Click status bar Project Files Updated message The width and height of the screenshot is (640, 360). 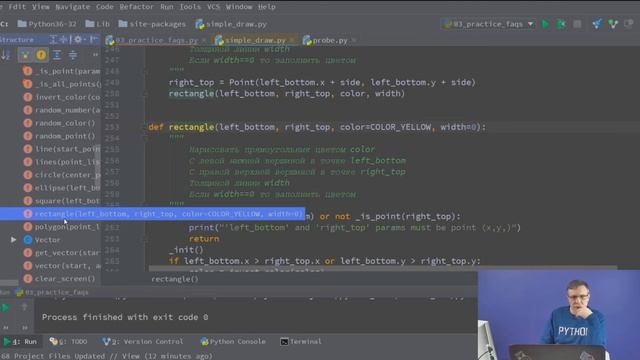[x=107, y=356]
